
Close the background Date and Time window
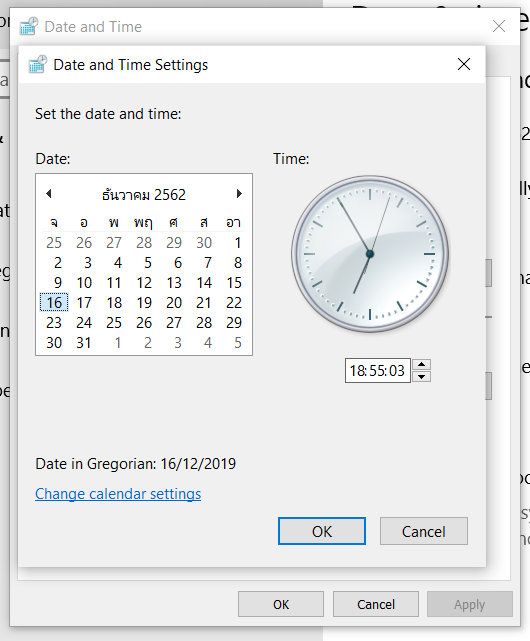(x=499, y=26)
